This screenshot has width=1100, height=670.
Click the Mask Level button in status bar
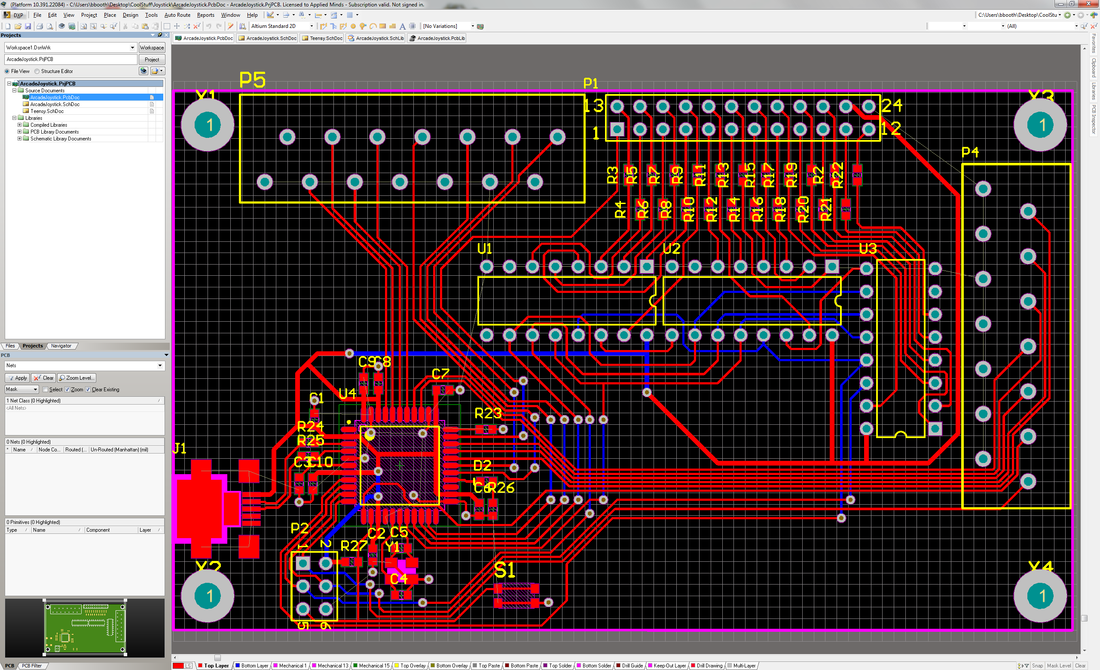click(1059, 666)
